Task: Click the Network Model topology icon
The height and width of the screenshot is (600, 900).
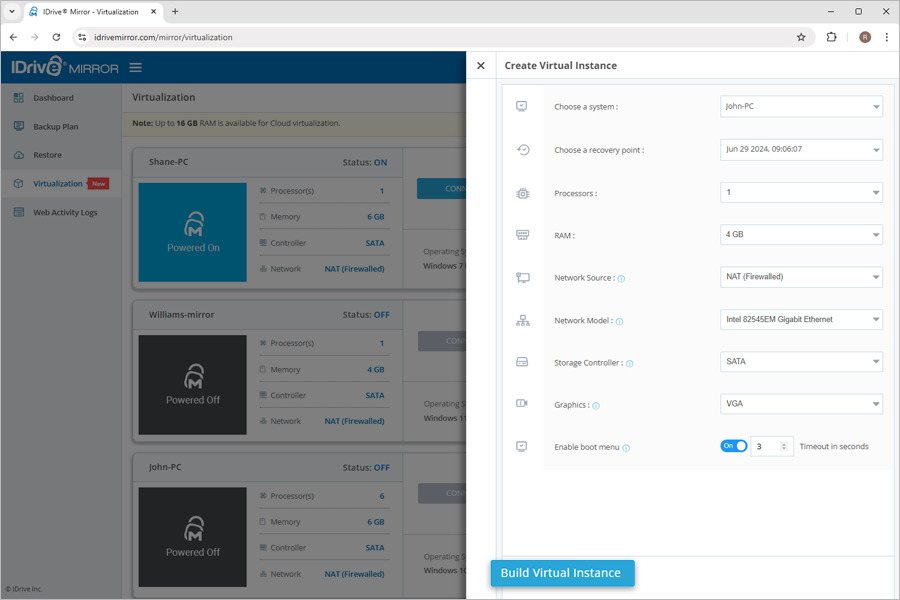Action: pyautogui.click(x=523, y=320)
